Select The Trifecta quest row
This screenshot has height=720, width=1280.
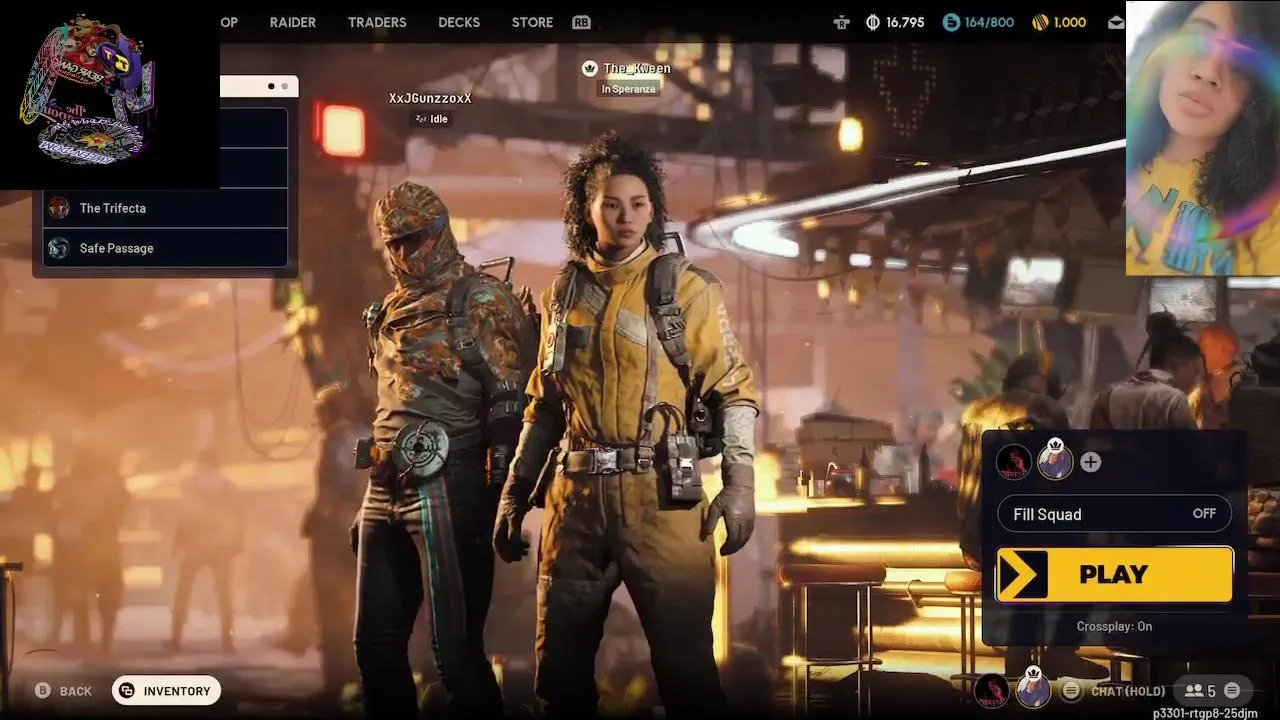[166, 208]
